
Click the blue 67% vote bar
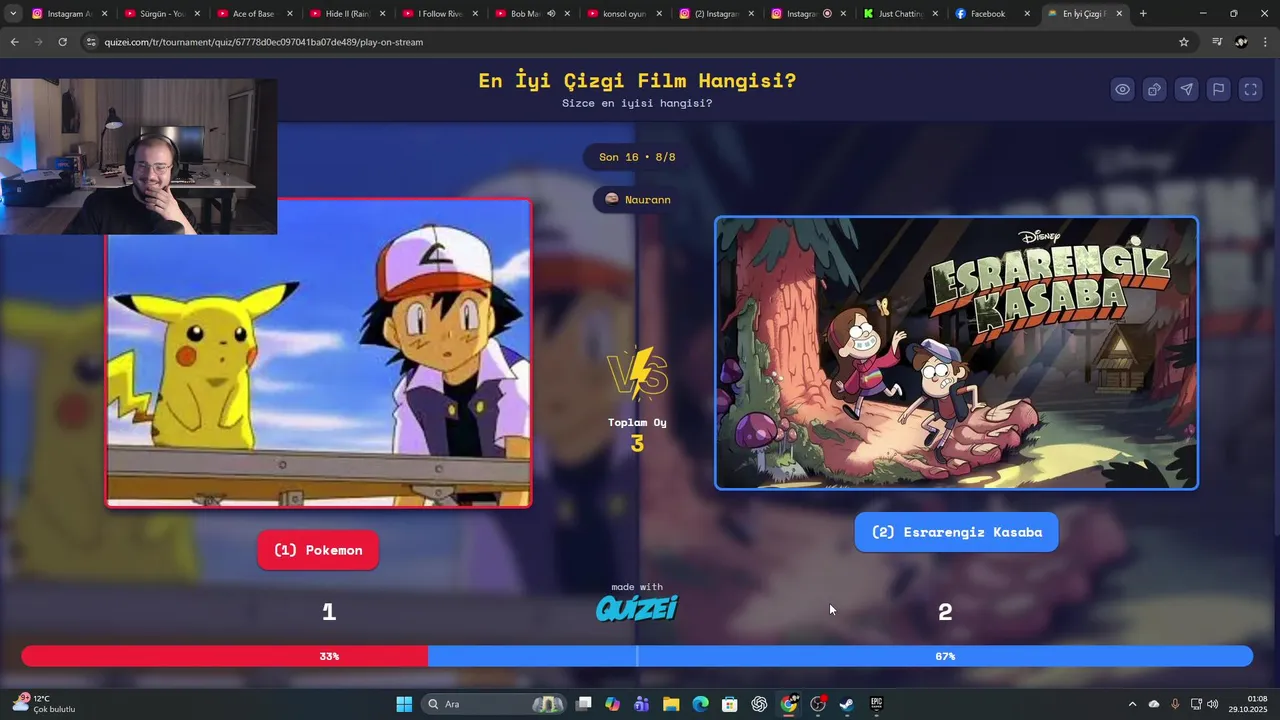coord(840,656)
